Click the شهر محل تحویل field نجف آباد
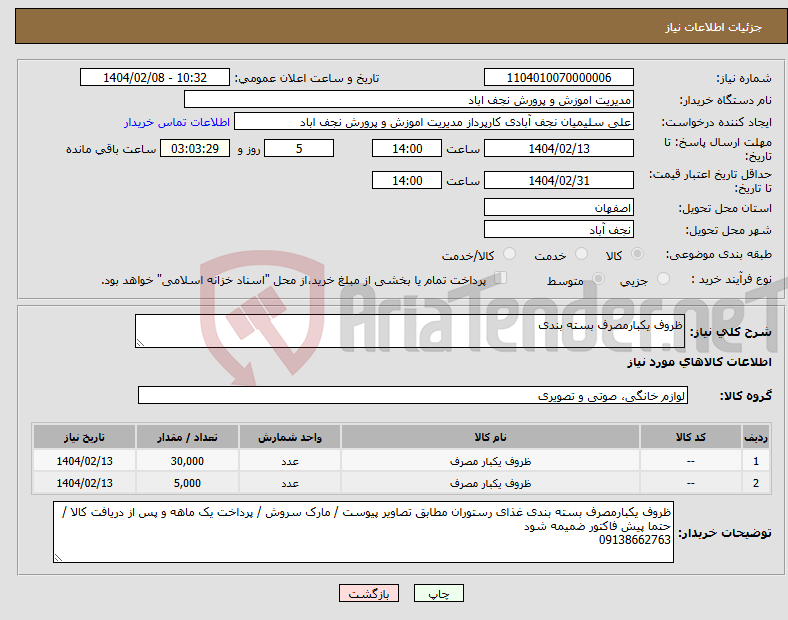Viewport: 788px width, 620px height. 558,229
